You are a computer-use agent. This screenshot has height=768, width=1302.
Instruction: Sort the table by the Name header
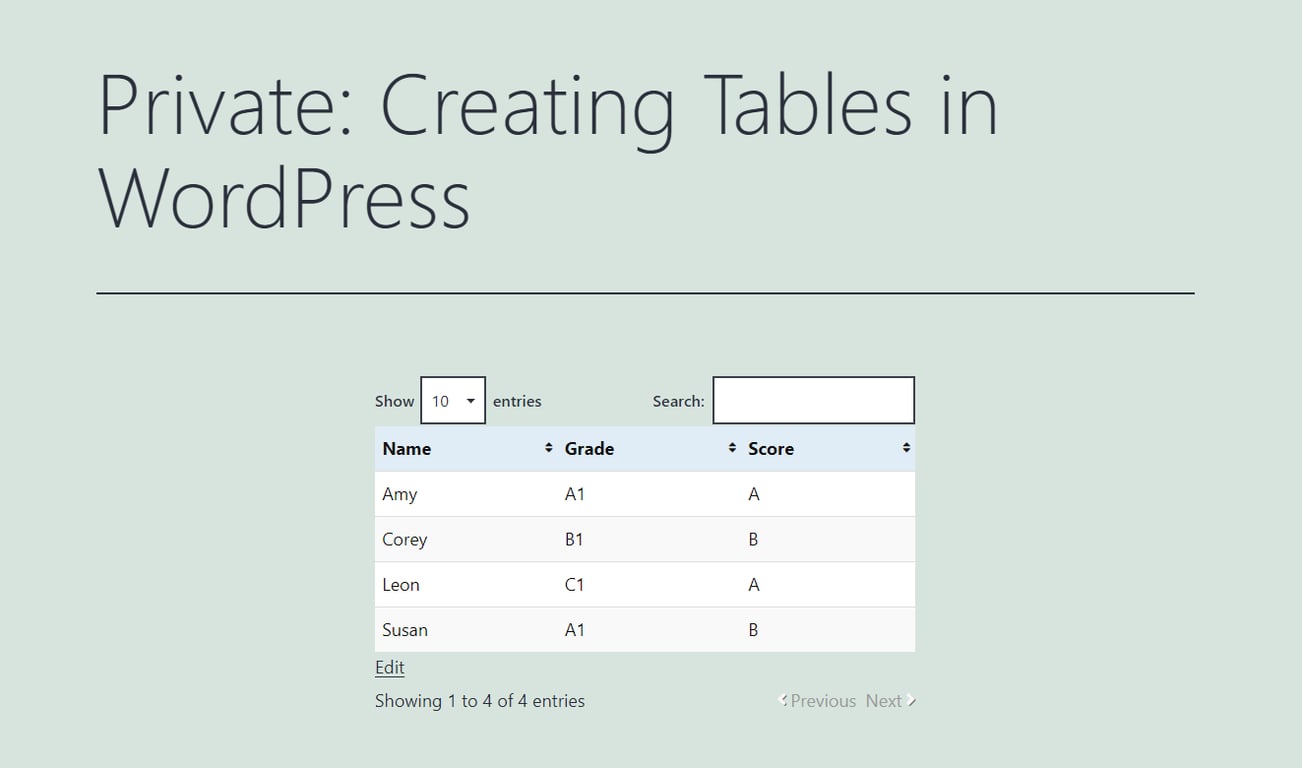coord(406,448)
